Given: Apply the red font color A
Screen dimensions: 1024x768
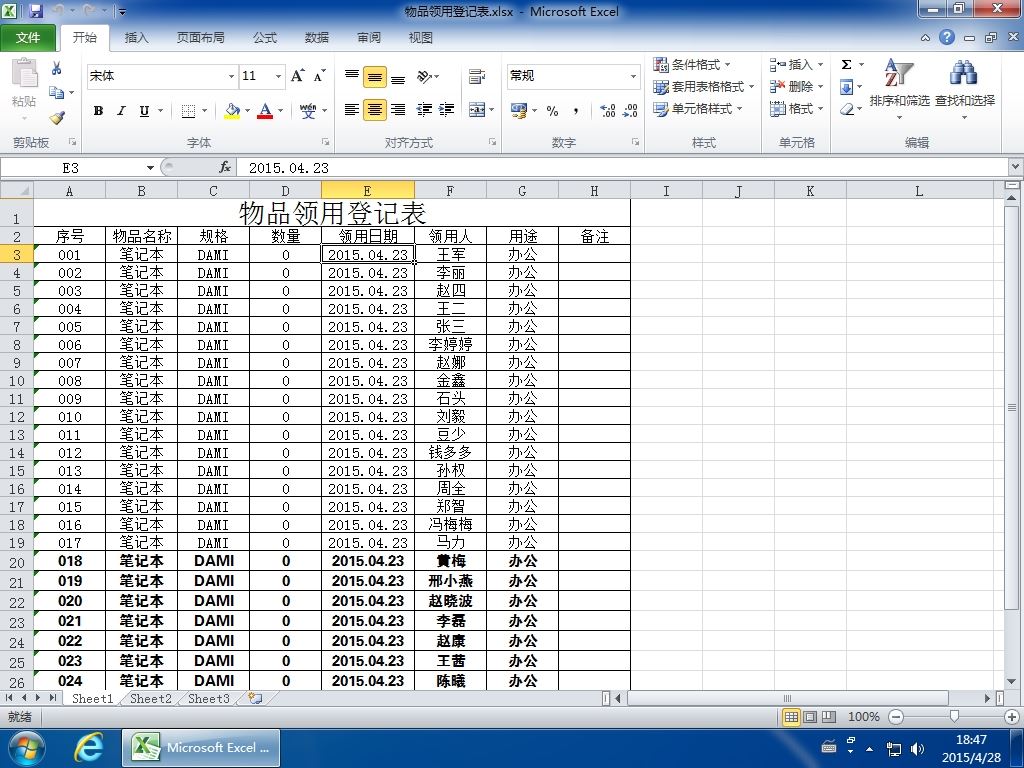Looking at the screenshot, I should point(264,110).
